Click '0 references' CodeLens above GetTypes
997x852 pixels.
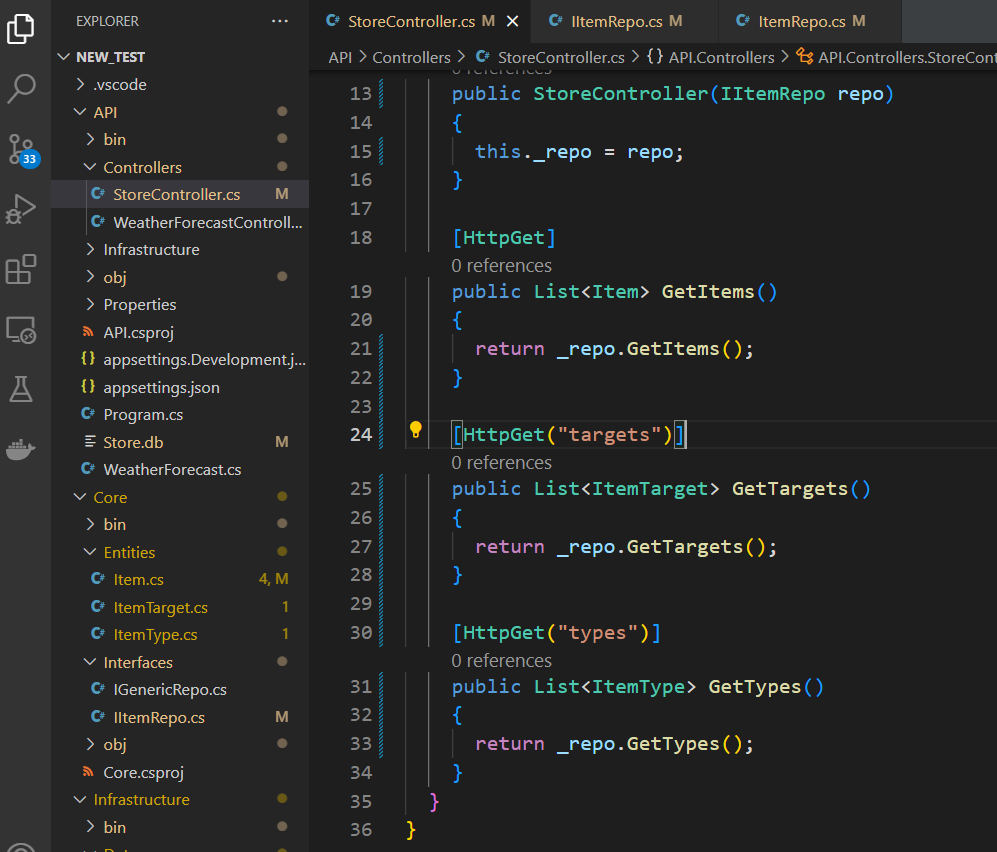501,661
